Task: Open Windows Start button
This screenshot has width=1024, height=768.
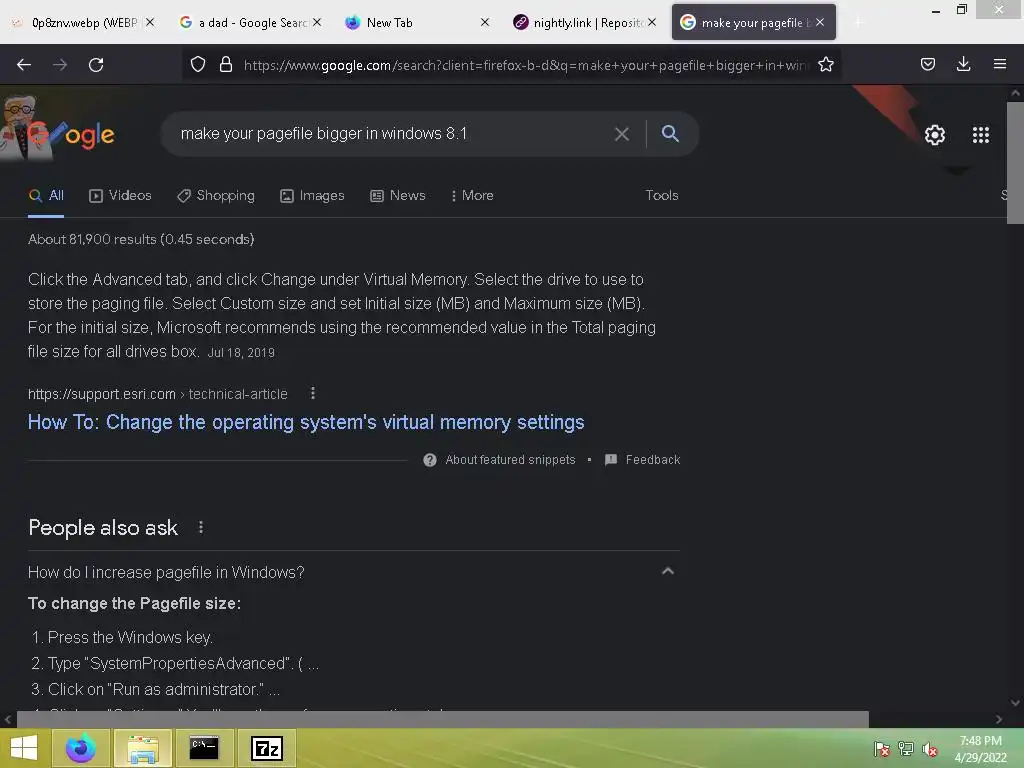Action: 24,748
